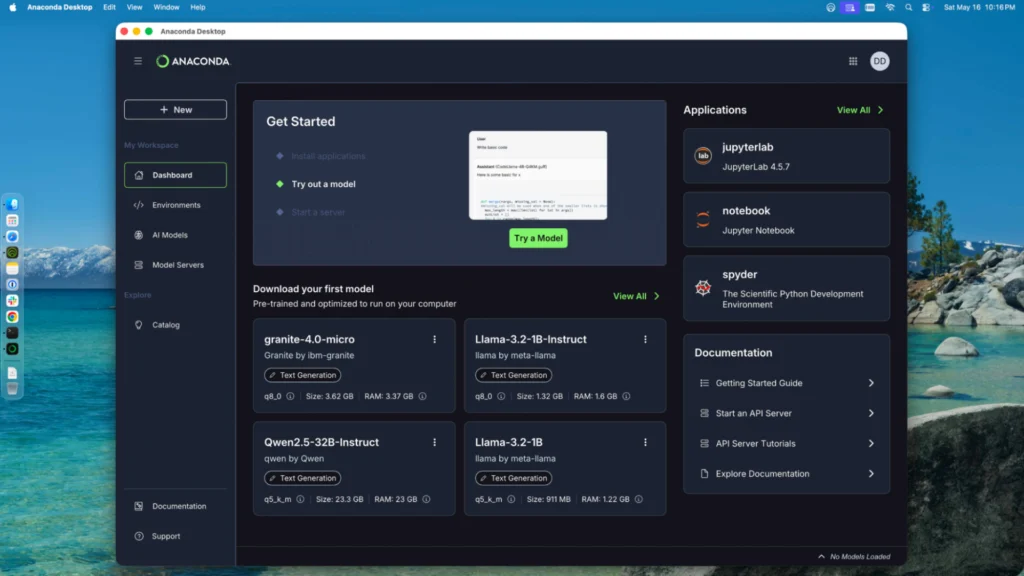Go to AI Models section
The image size is (1024, 576).
(175, 235)
